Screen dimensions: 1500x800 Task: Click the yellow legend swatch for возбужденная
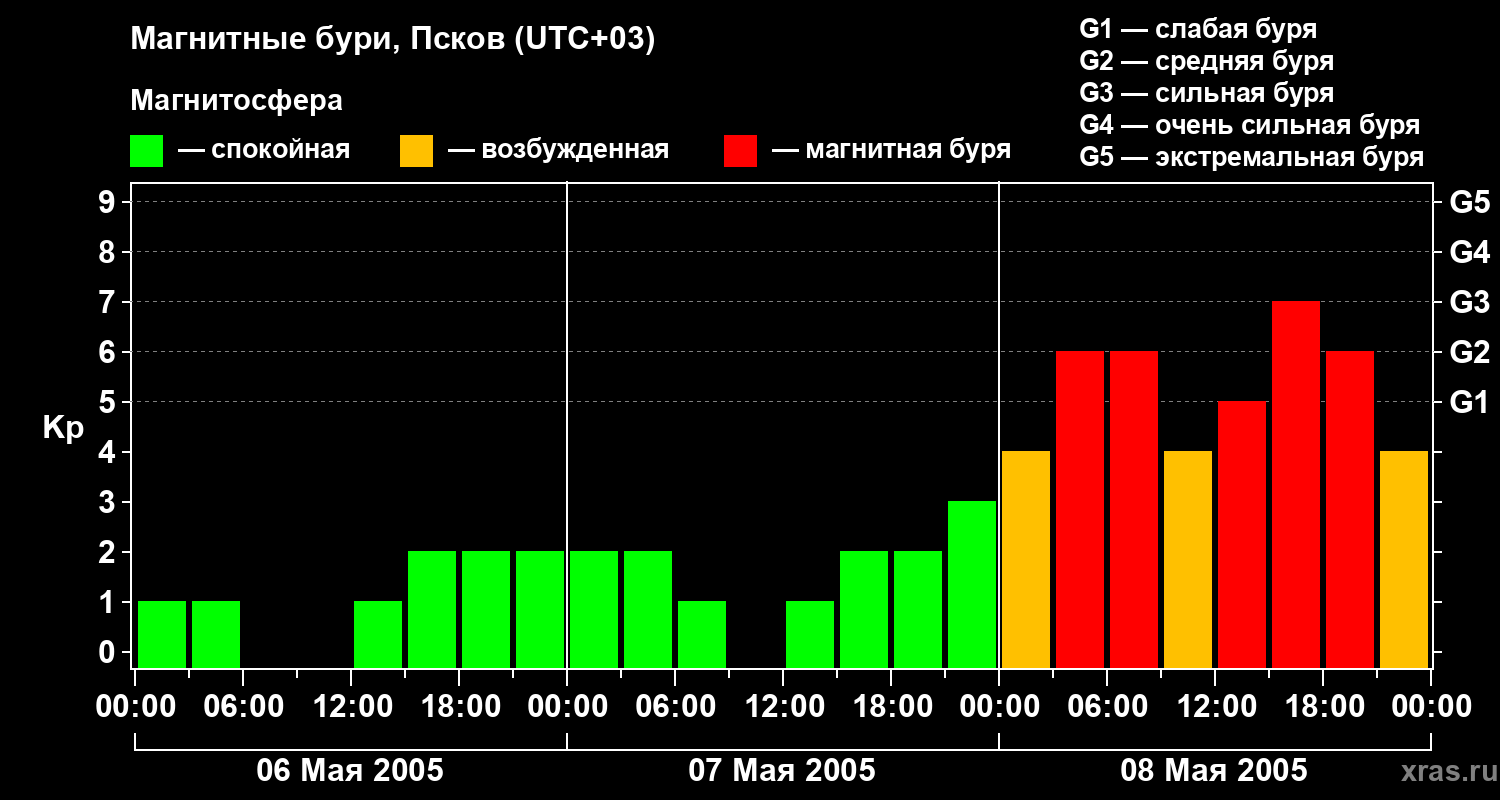pos(416,151)
